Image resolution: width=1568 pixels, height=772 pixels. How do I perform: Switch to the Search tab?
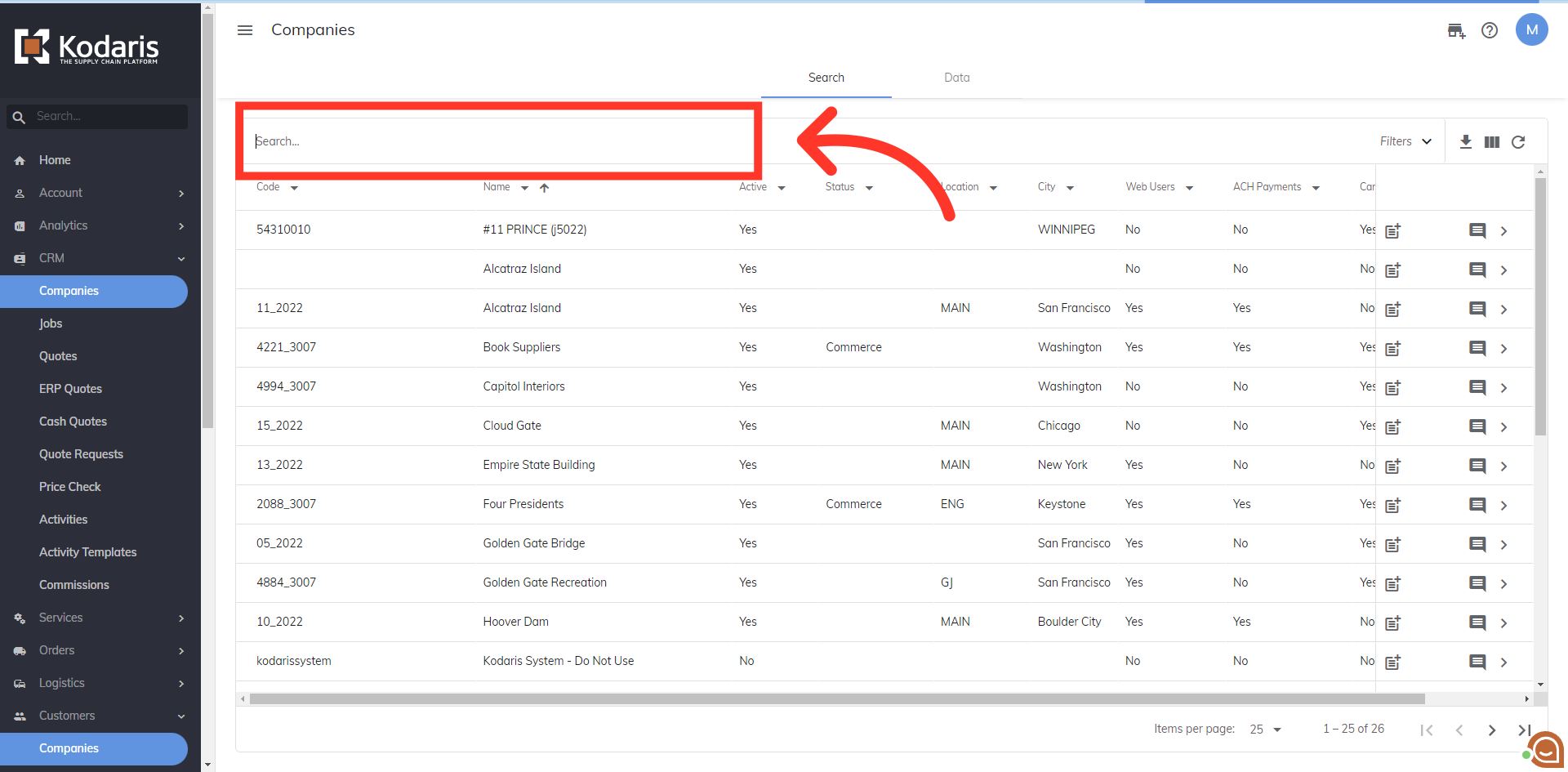click(826, 78)
